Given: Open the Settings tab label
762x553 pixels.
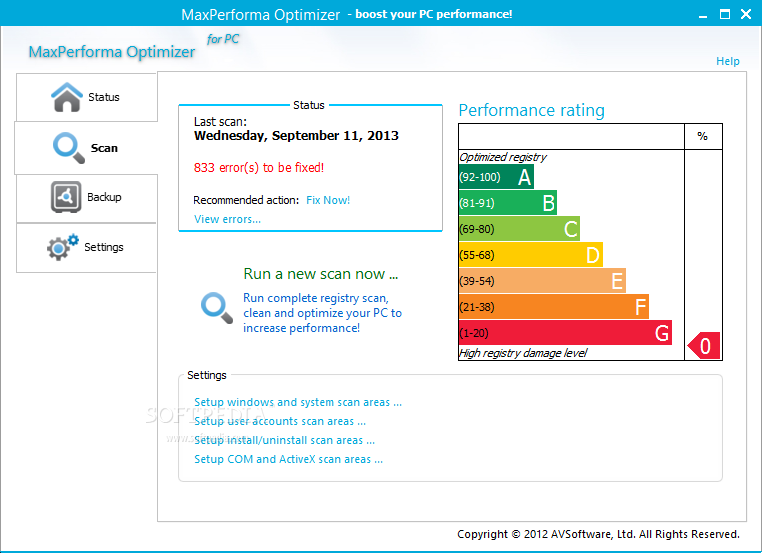Looking at the screenshot, I should tap(104, 247).
